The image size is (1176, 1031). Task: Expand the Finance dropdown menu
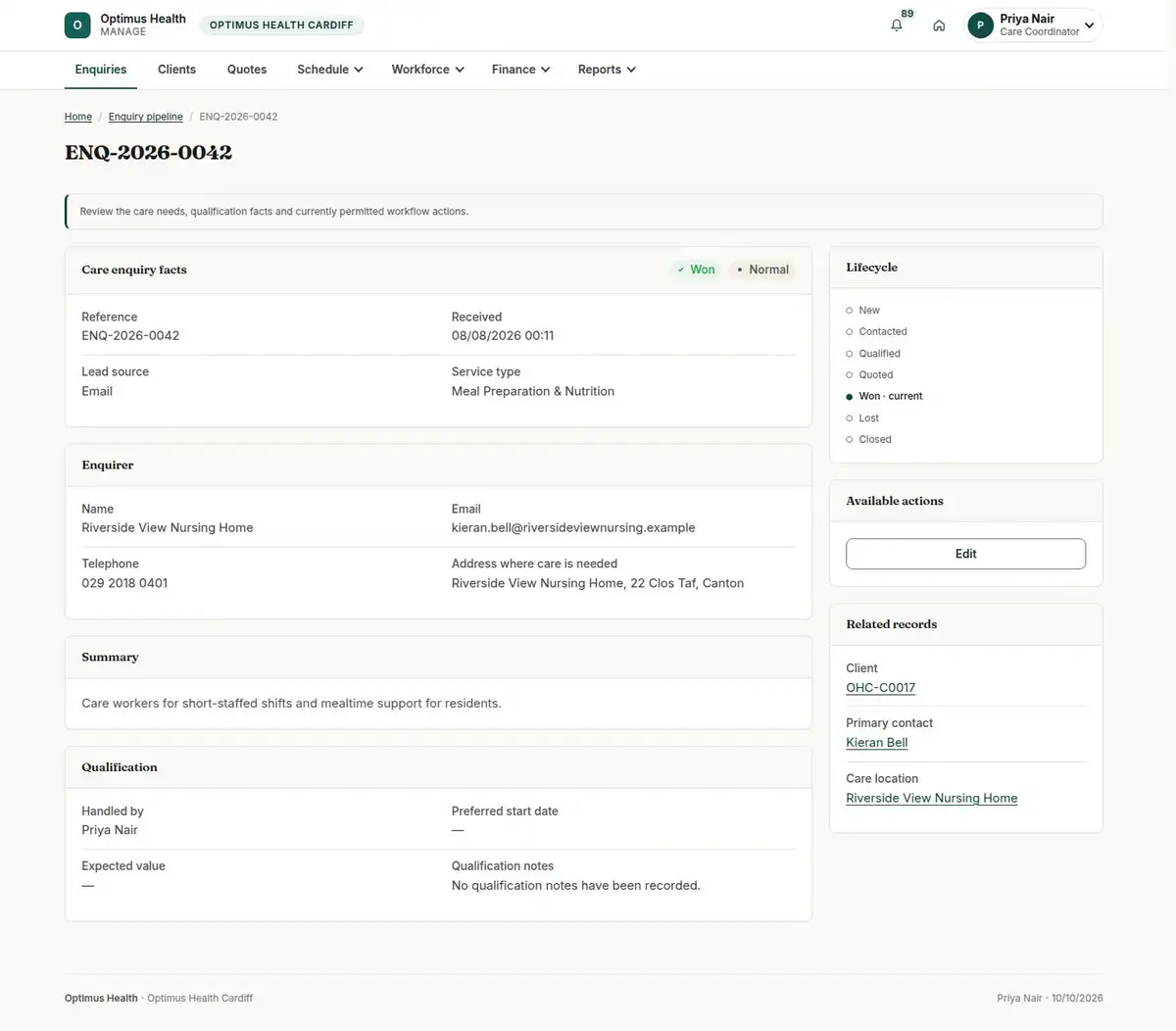click(521, 70)
